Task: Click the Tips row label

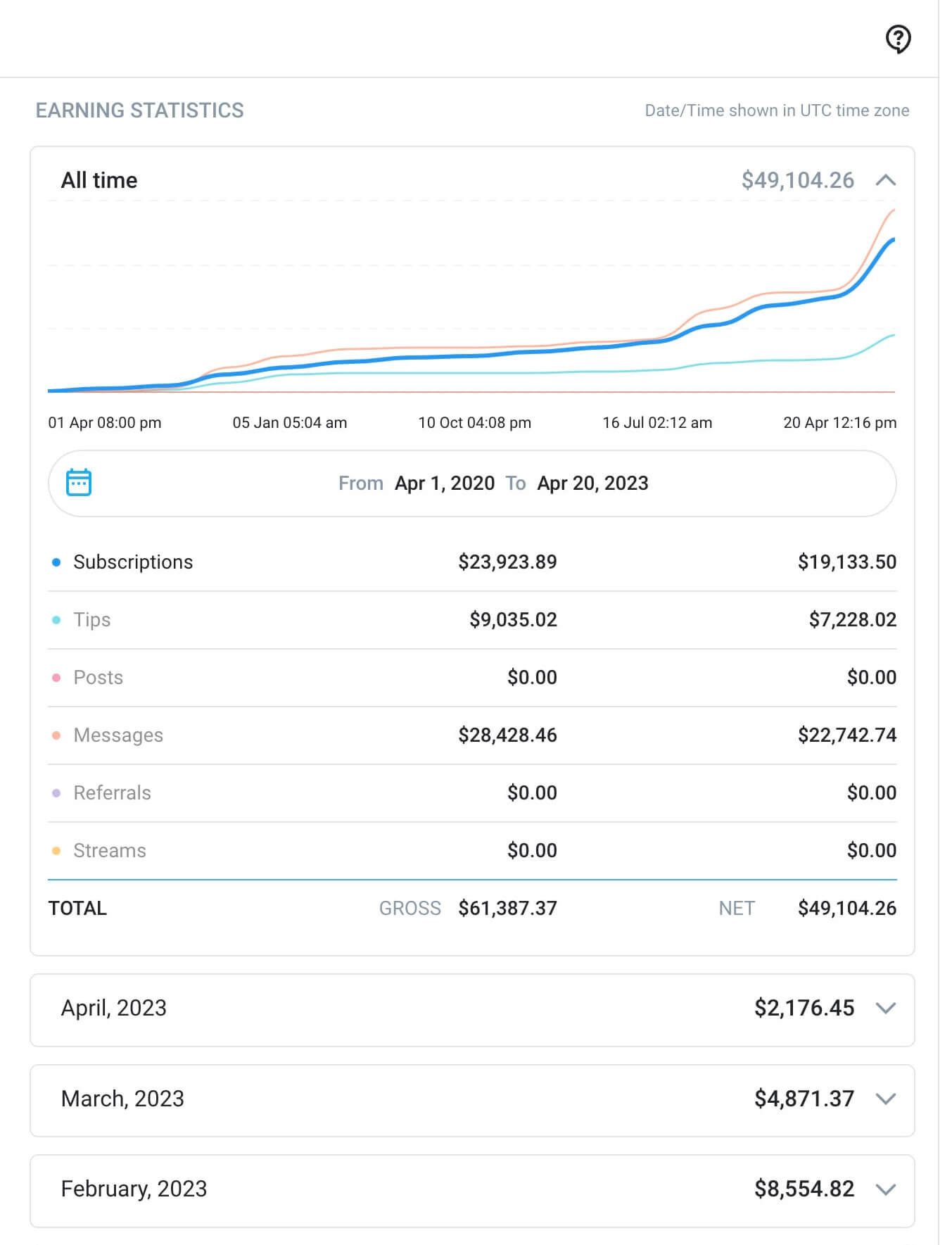Action: point(92,619)
